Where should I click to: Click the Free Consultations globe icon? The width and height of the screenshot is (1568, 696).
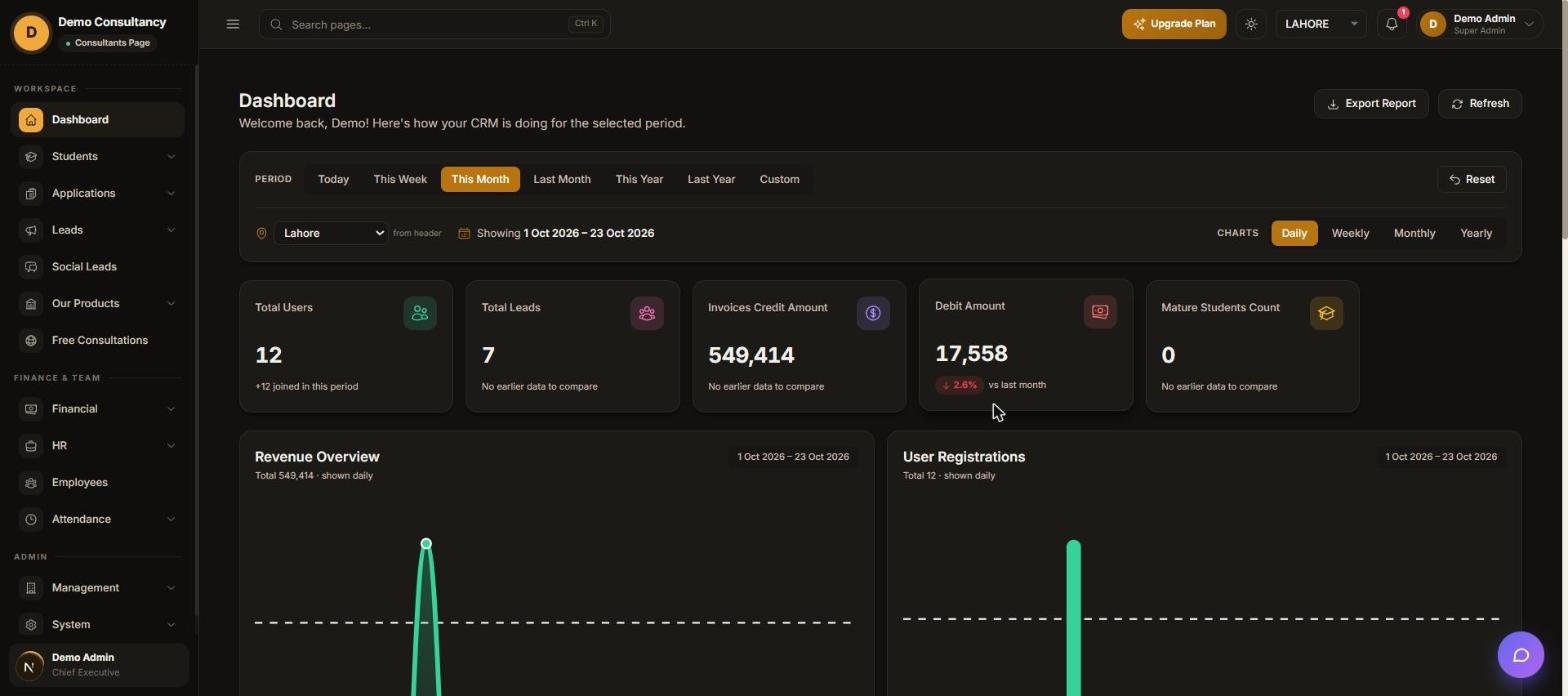click(31, 340)
